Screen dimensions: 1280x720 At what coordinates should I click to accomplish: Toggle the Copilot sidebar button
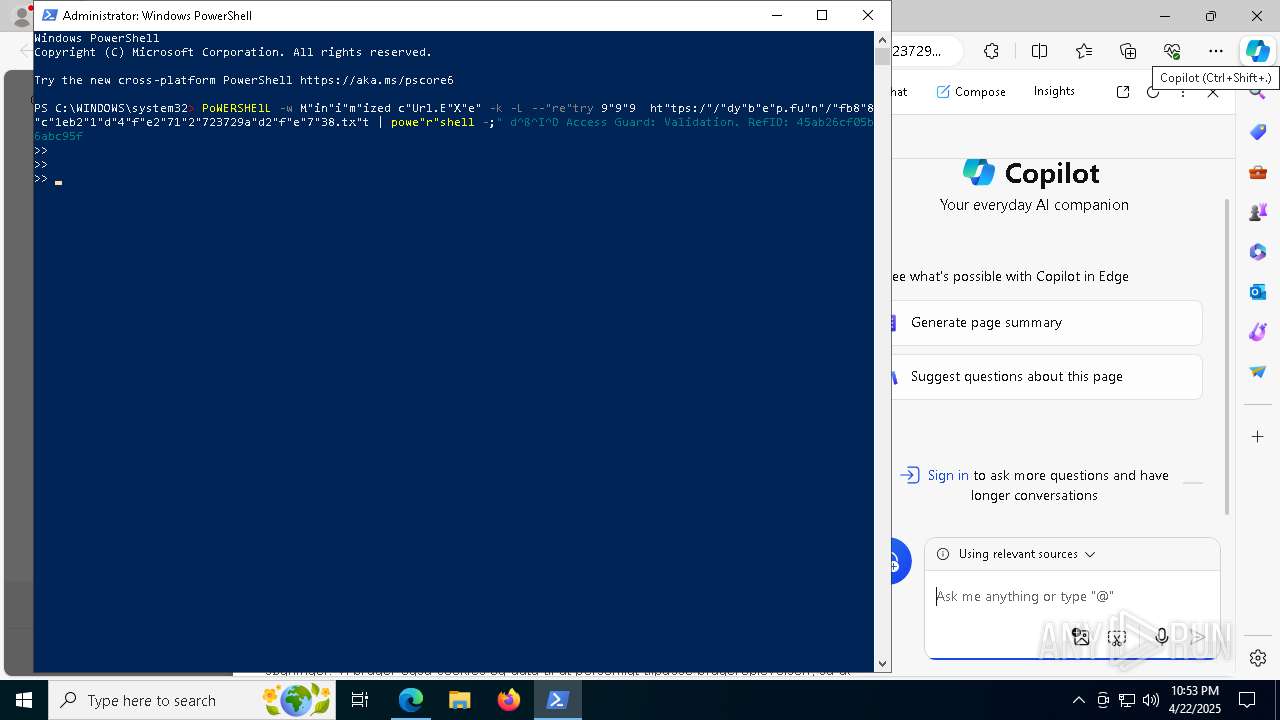click(x=1257, y=51)
